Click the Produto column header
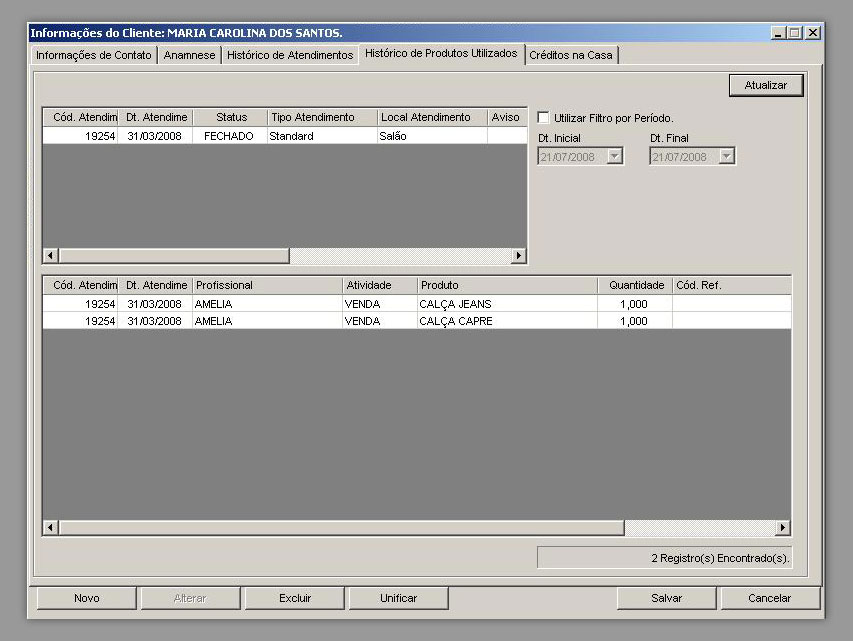This screenshot has width=853, height=641. point(508,285)
